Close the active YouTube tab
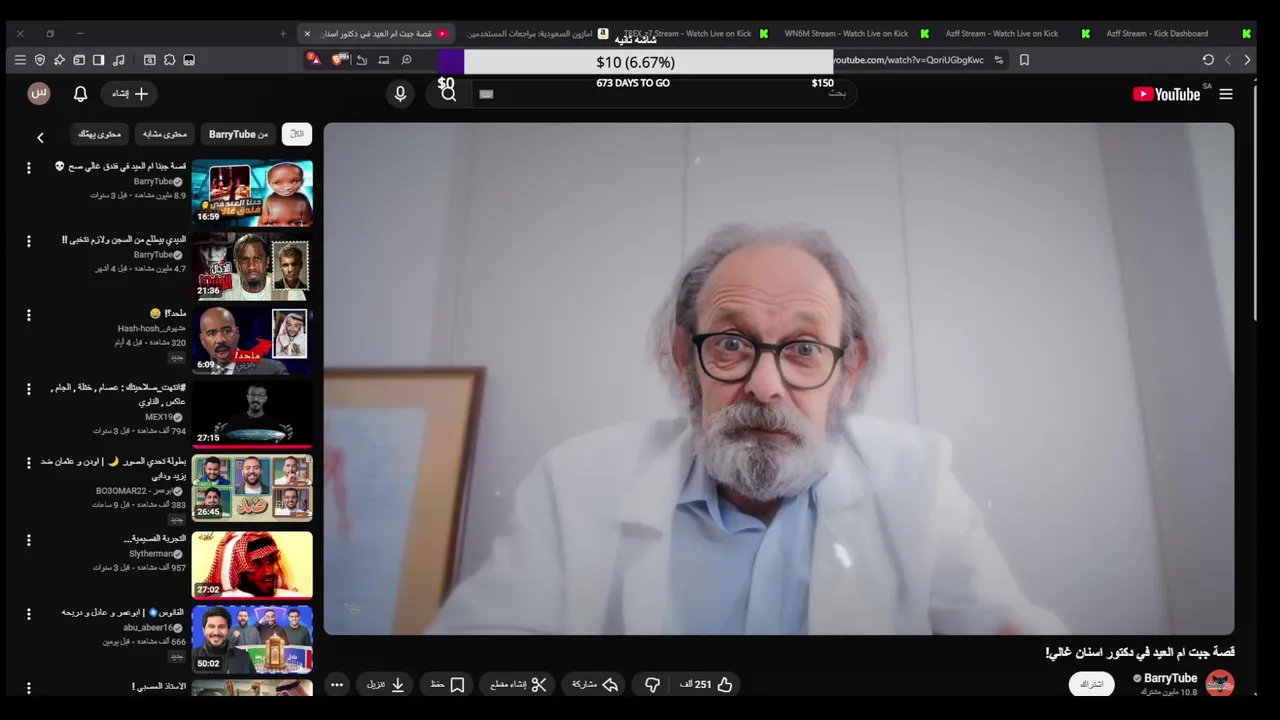 (307, 33)
